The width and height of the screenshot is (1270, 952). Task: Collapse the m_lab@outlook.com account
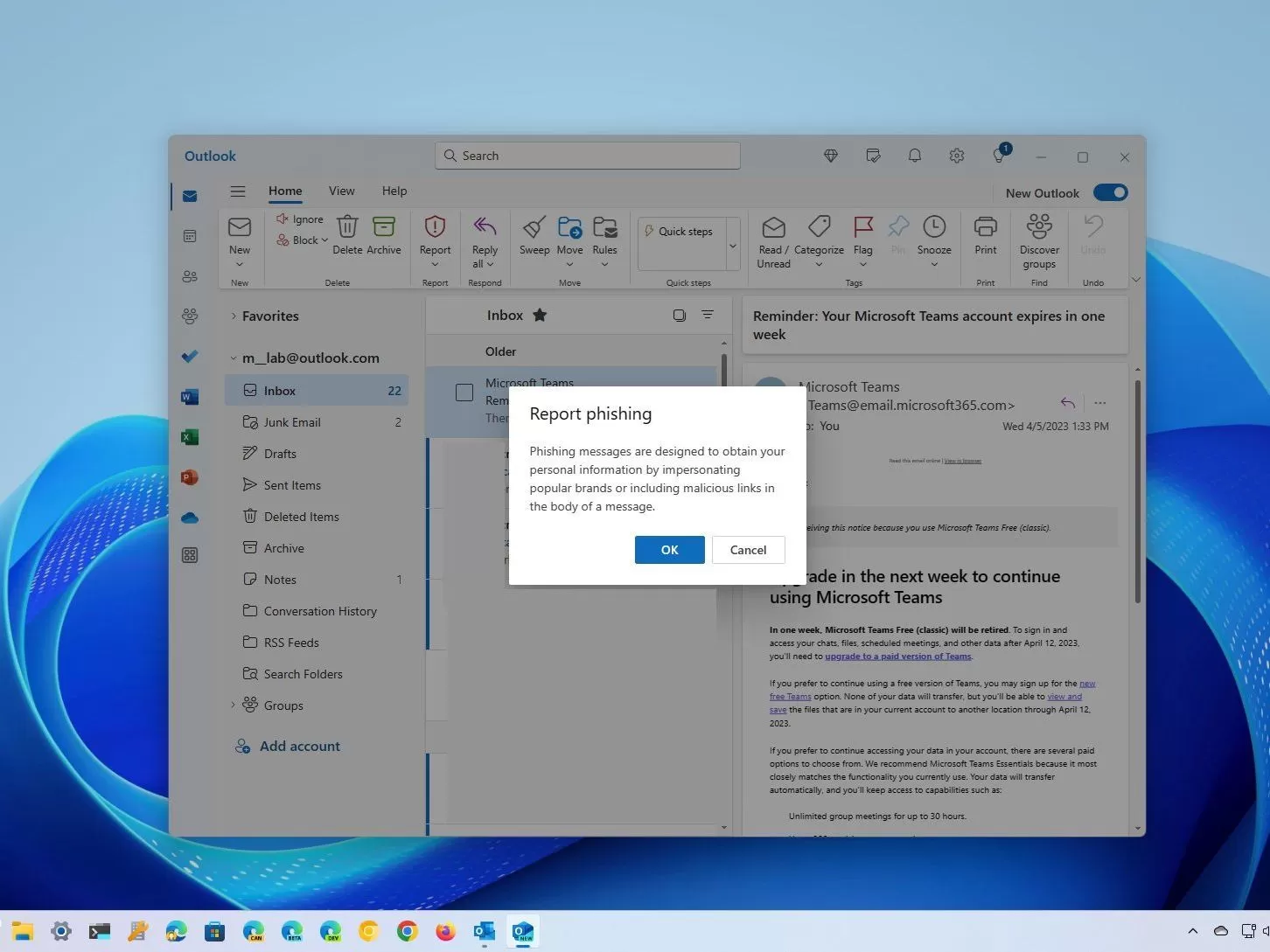pos(234,358)
